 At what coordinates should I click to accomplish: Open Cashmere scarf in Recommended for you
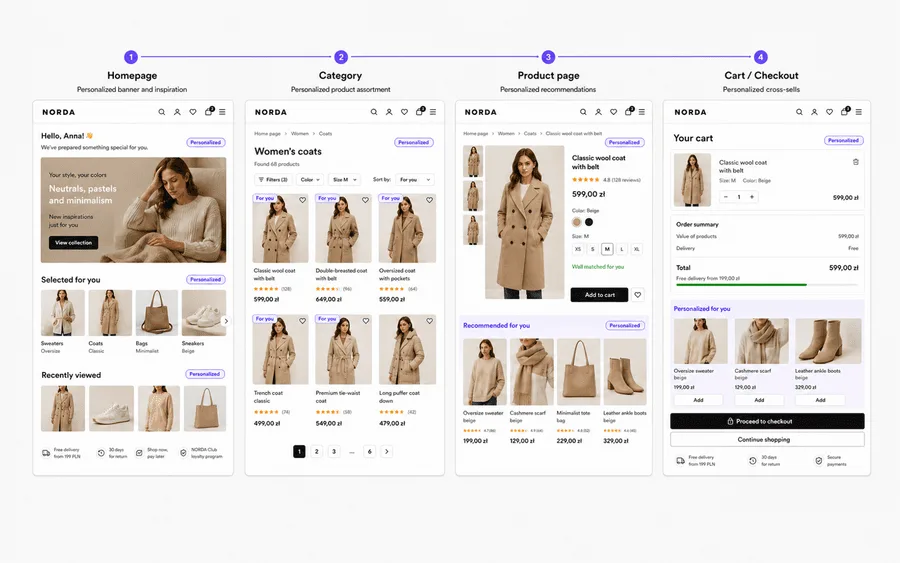[532, 390]
